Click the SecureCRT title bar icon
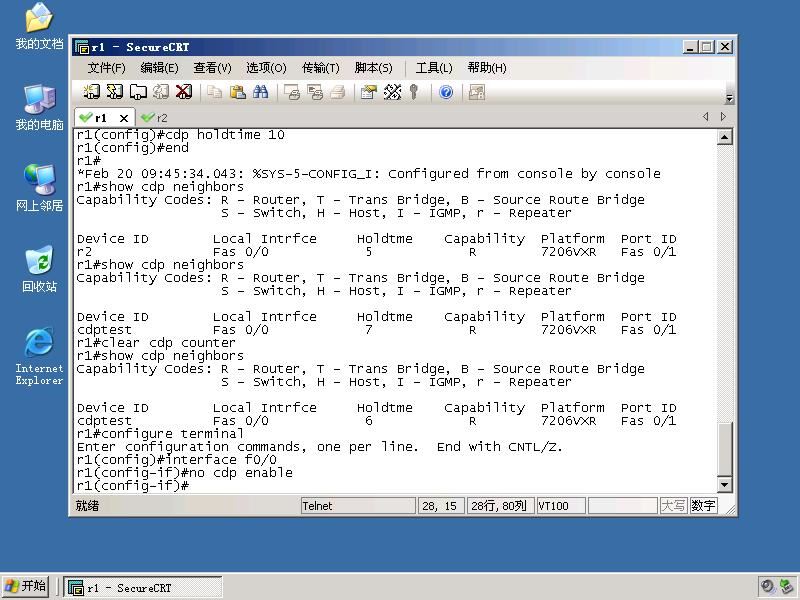The width and height of the screenshot is (800, 600). (x=82, y=47)
